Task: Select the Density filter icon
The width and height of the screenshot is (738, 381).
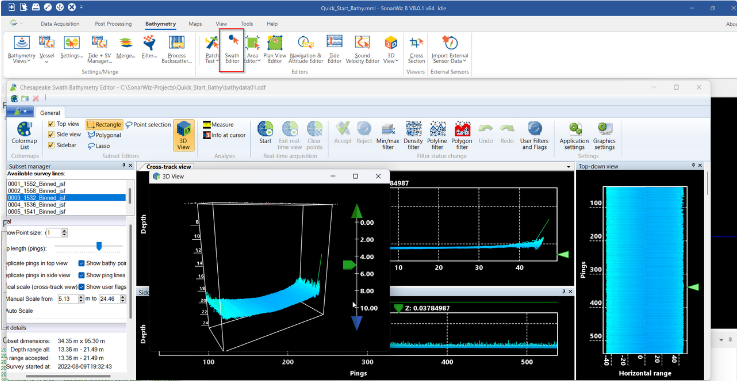Action: coord(413,136)
